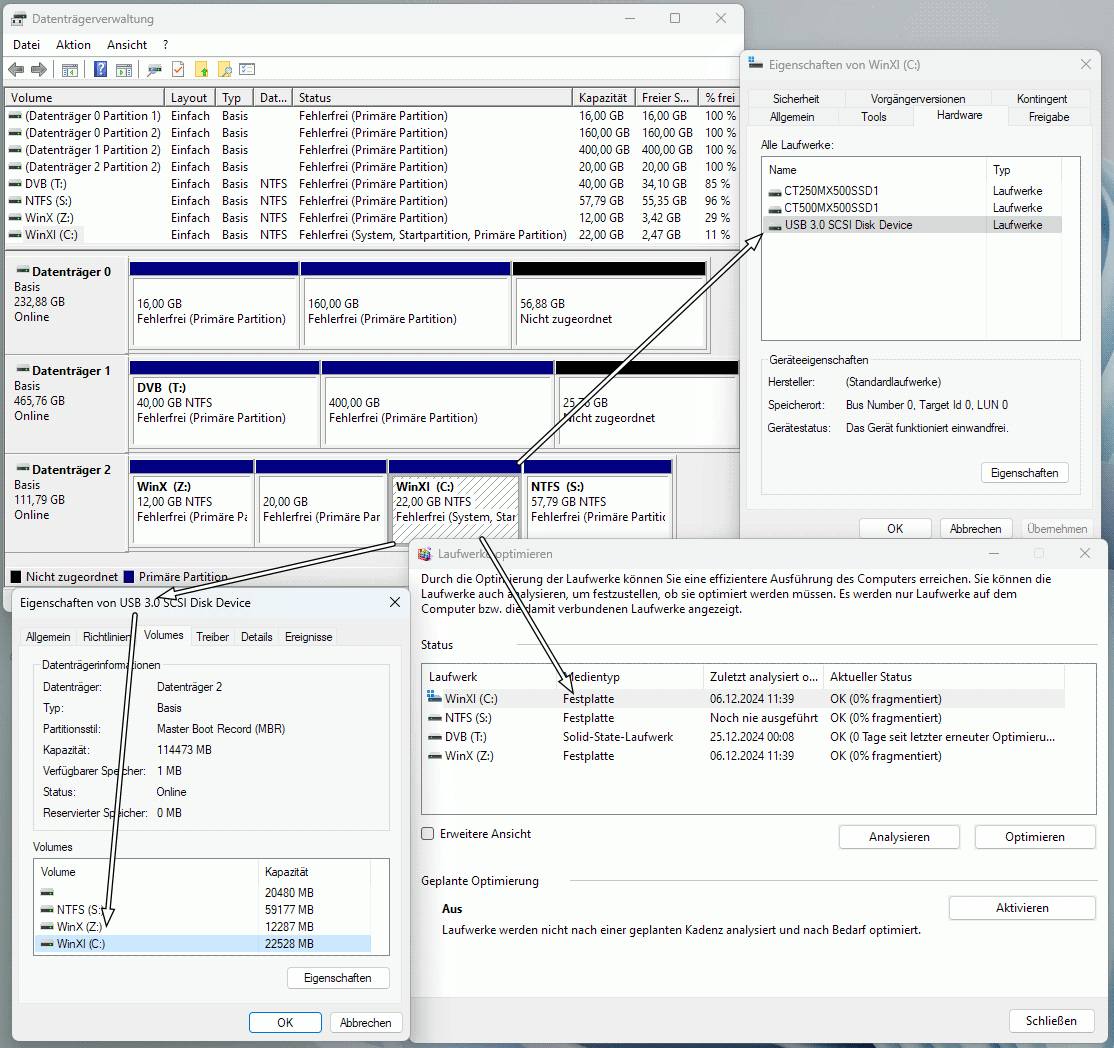This screenshot has width=1114, height=1048.
Task: Select the NTFS (S:) row in optimize drive list
Action: coord(743,718)
